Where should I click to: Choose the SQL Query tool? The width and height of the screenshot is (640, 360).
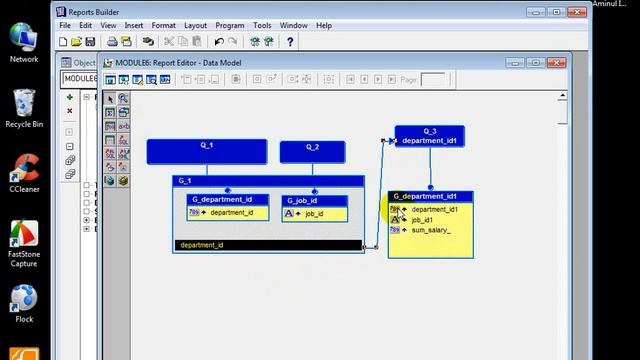(x=123, y=140)
